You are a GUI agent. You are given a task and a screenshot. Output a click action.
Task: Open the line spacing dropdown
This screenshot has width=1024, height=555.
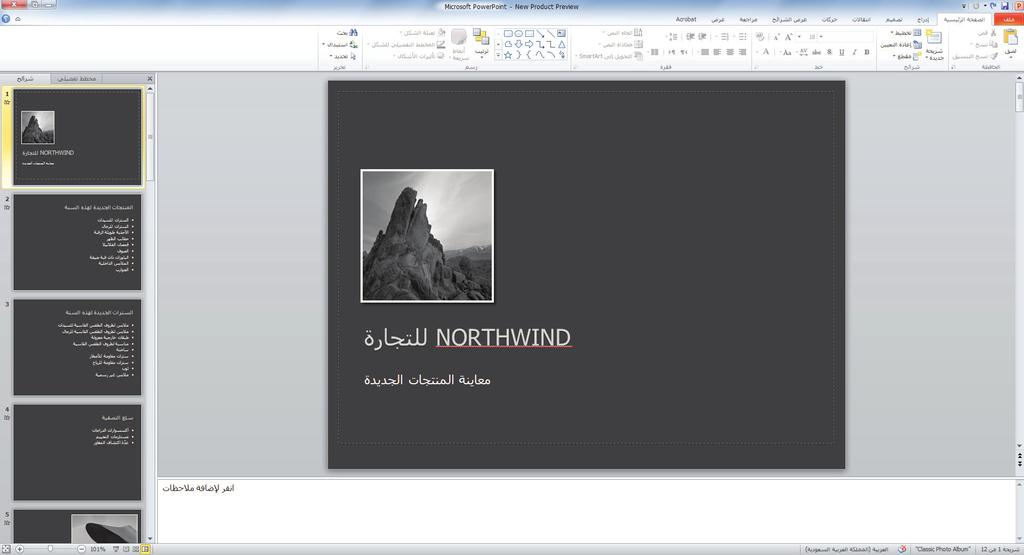click(672, 37)
